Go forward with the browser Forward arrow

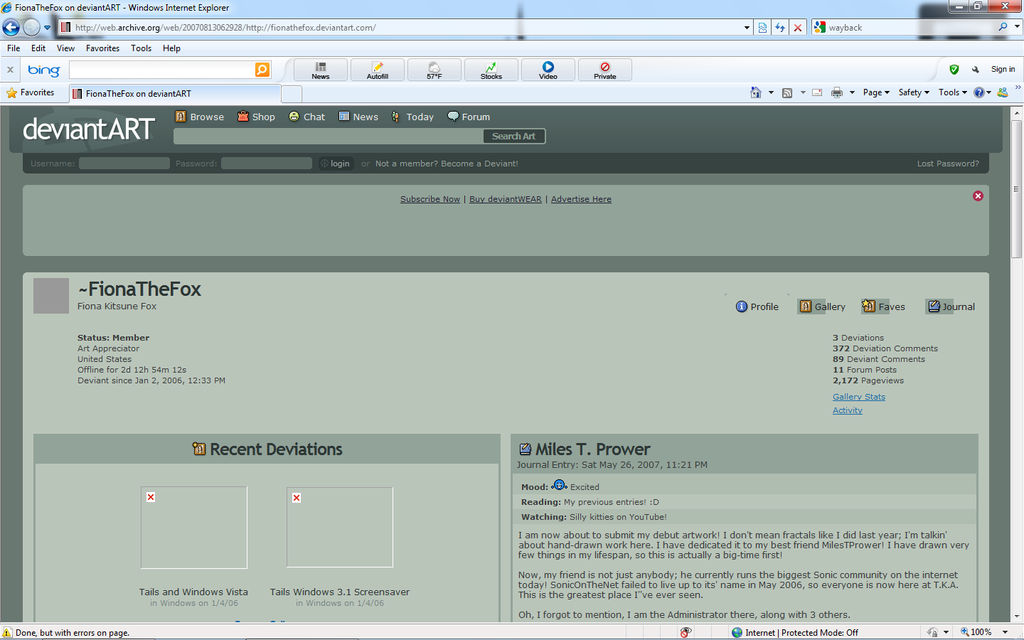[x=31, y=27]
